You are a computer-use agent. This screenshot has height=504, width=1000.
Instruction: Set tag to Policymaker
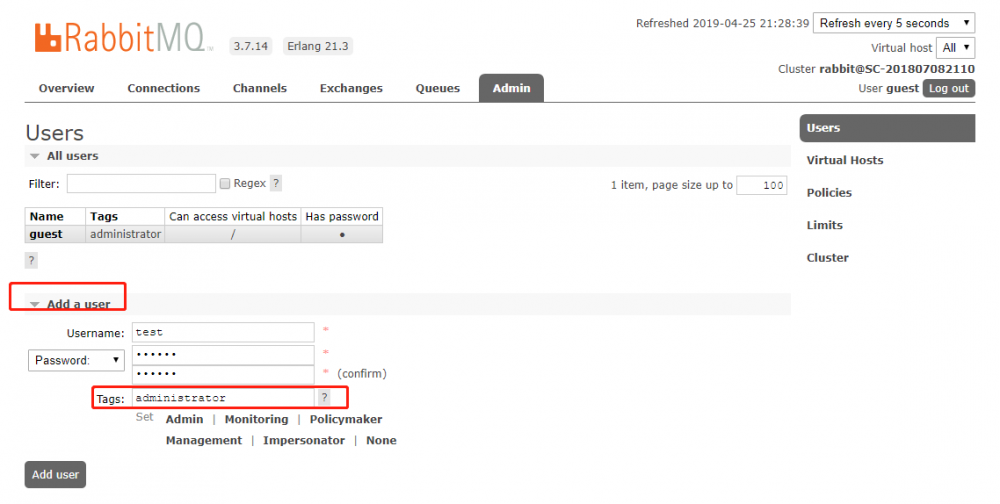(x=346, y=419)
